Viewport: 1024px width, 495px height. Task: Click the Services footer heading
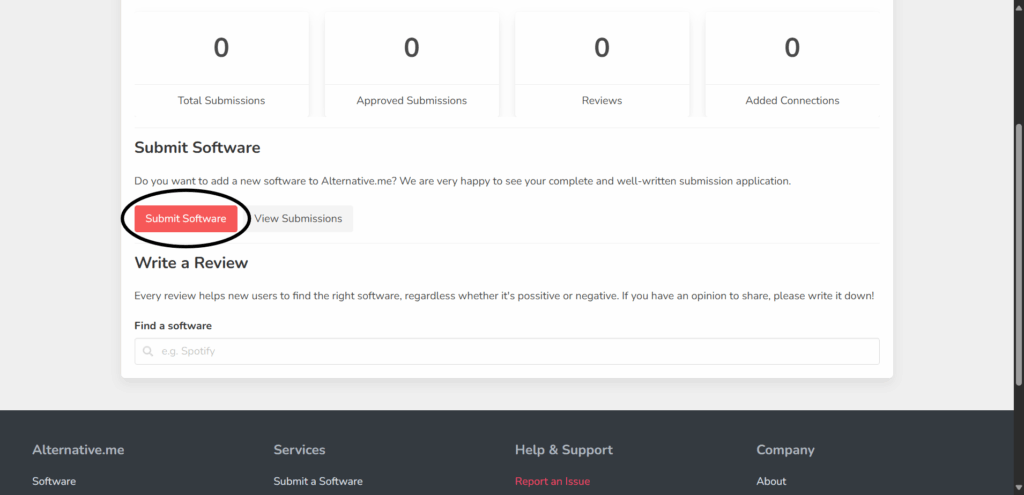click(x=299, y=450)
